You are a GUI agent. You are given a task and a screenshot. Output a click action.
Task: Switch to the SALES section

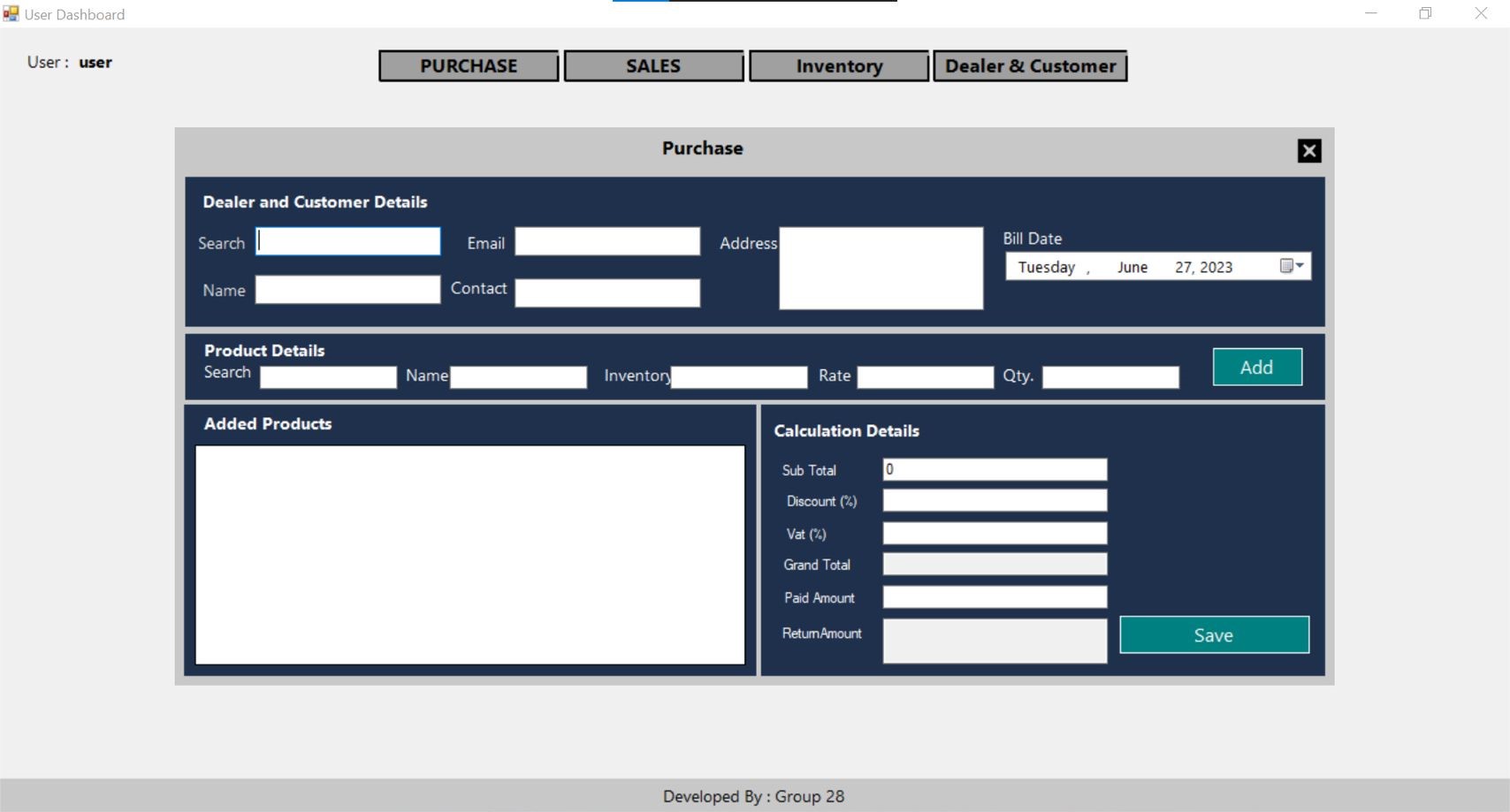click(x=653, y=65)
